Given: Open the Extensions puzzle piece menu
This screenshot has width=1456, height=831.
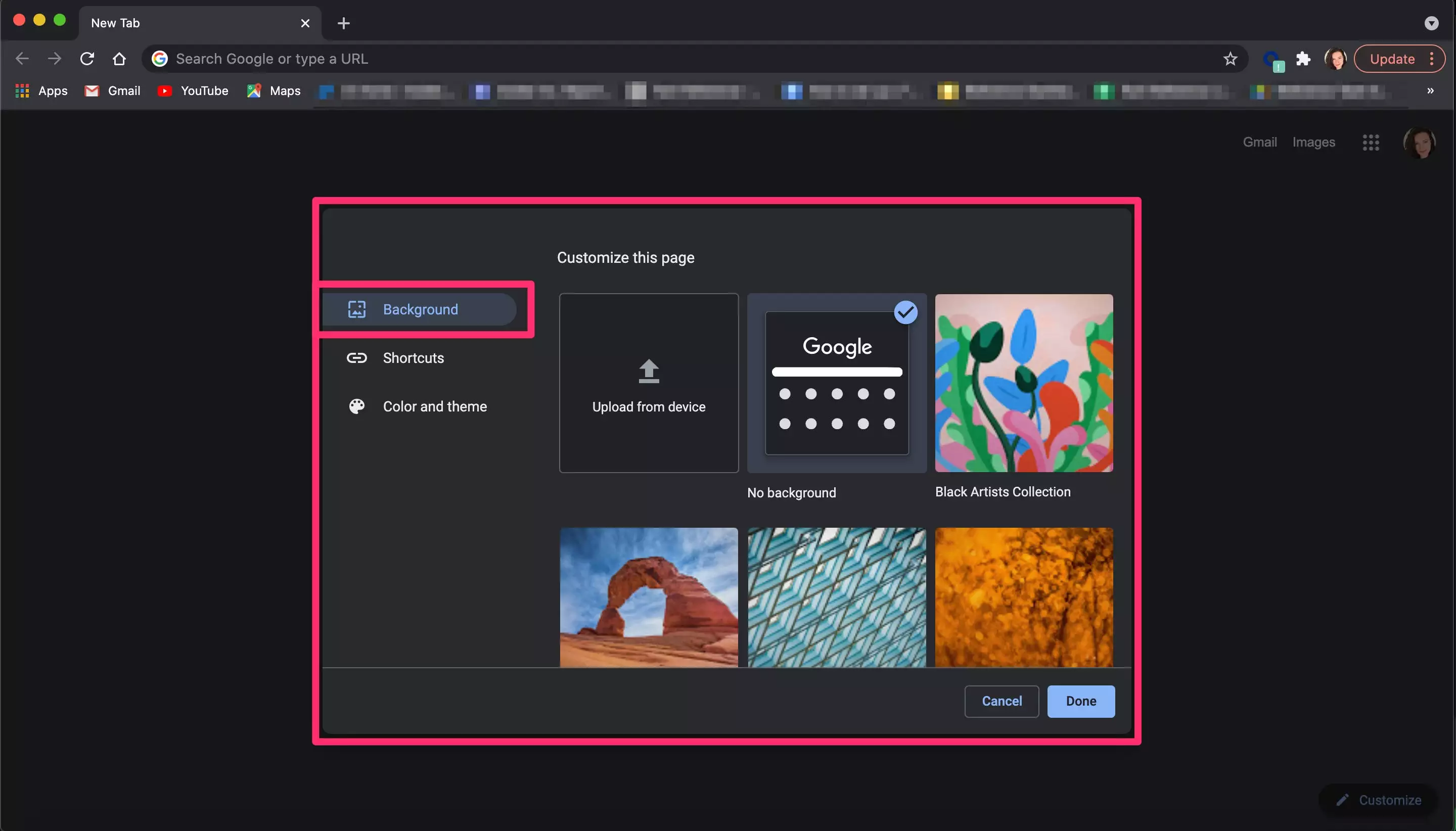Looking at the screenshot, I should pos(1303,59).
